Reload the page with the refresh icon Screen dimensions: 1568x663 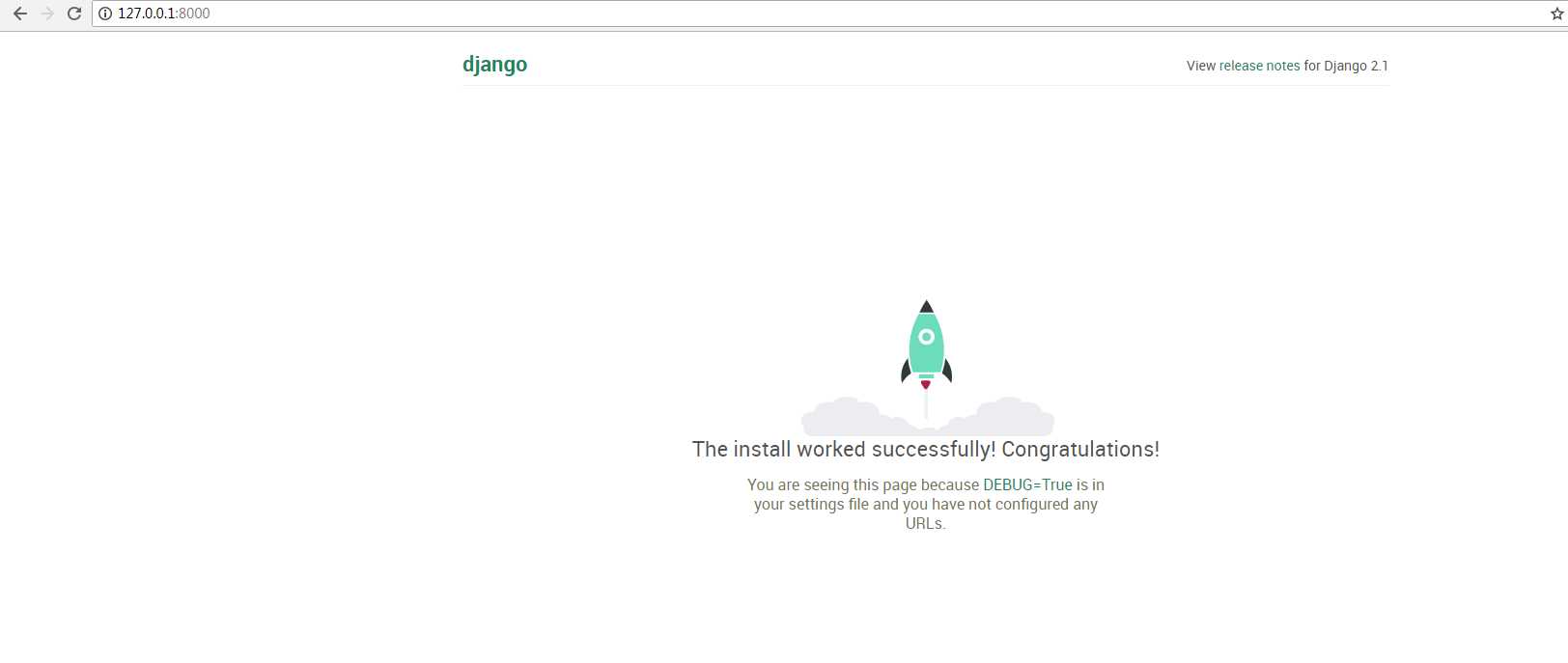pos(73,14)
